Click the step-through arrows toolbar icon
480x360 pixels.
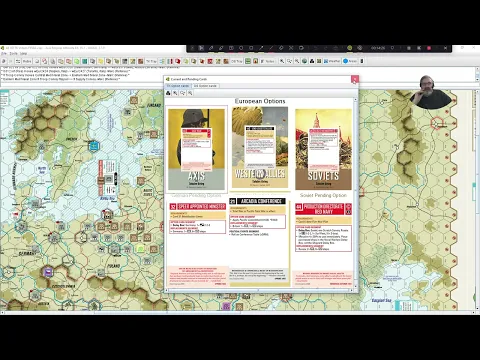click(x=18, y=61)
